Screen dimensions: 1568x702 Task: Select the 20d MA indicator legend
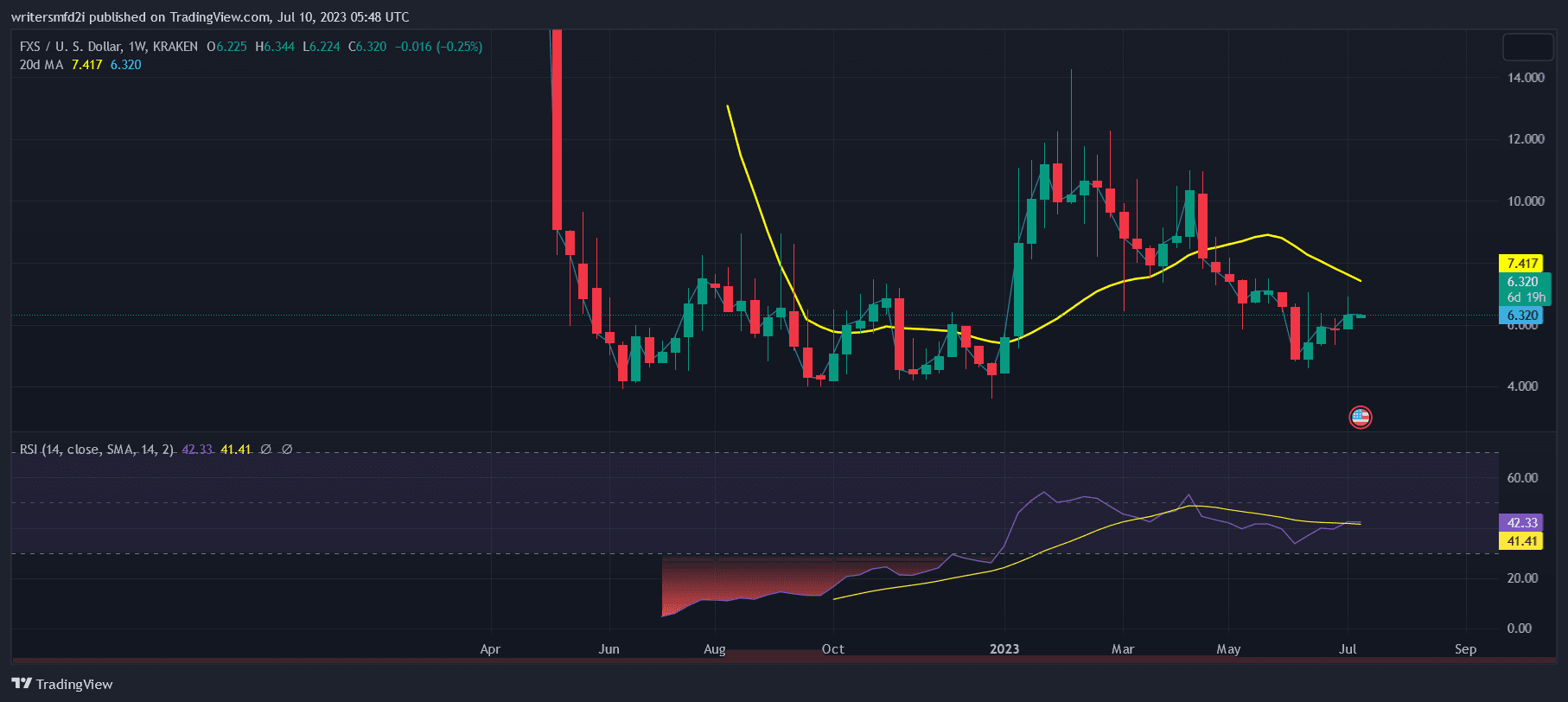tap(41, 65)
